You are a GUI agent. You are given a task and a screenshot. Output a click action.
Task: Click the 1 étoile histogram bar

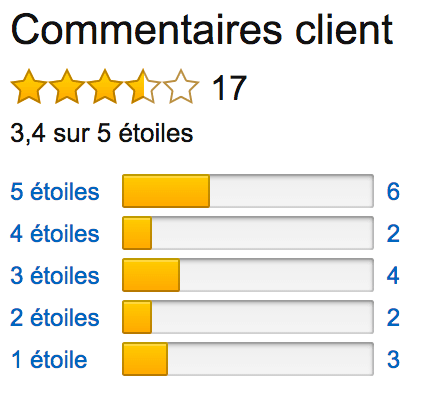click(x=248, y=359)
